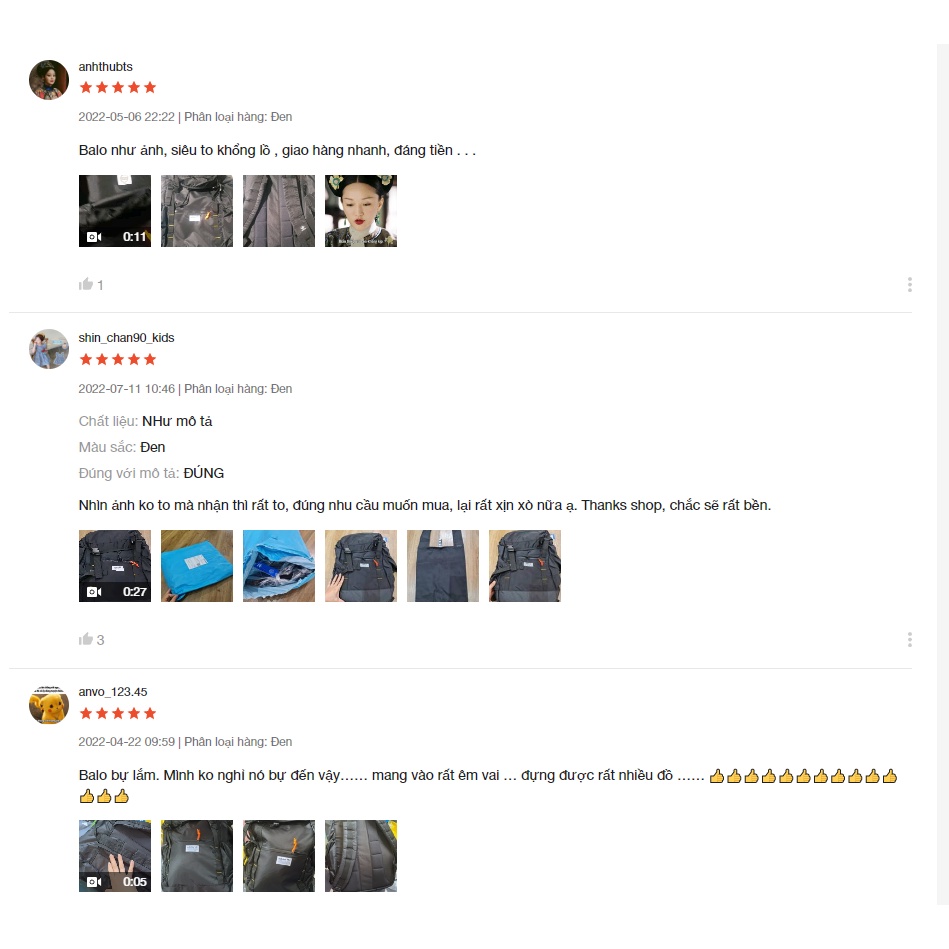Screen dimensions: 949x949
Task: Play the 0:11 review video
Action: click(115, 211)
